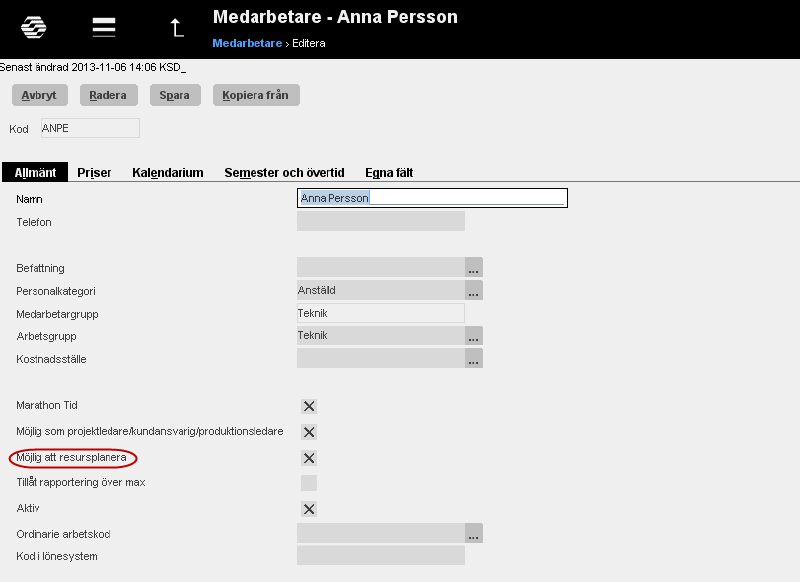Toggle Möjlig att resursplanera checkbox
The width and height of the screenshot is (800, 582).
[309, 458]
